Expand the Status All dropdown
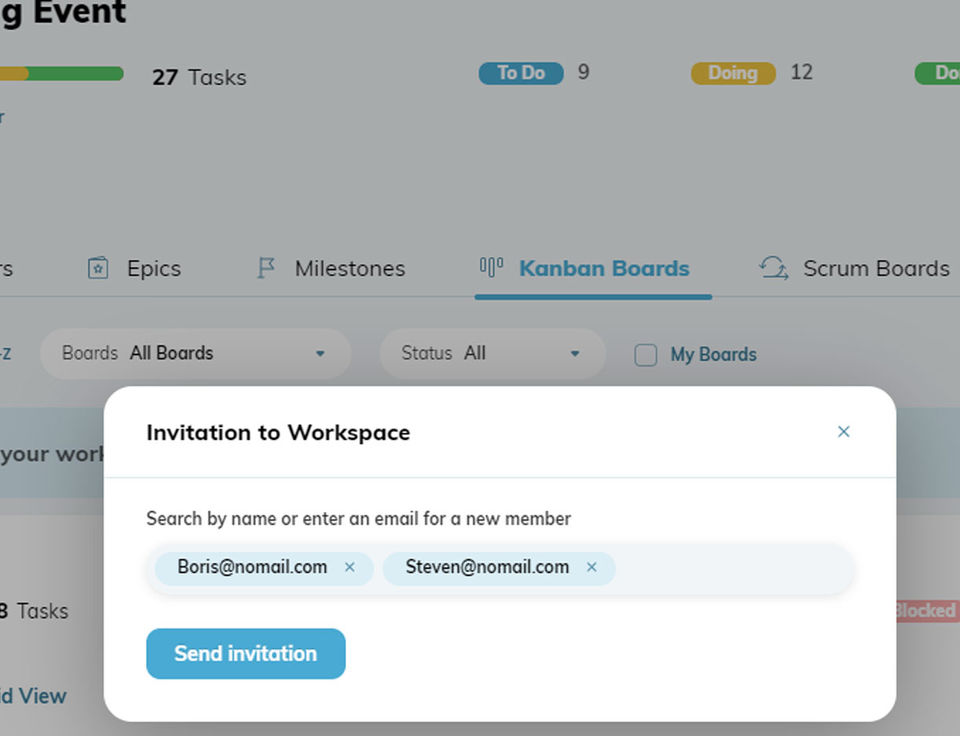960x736 pixels. coord(492,353)
